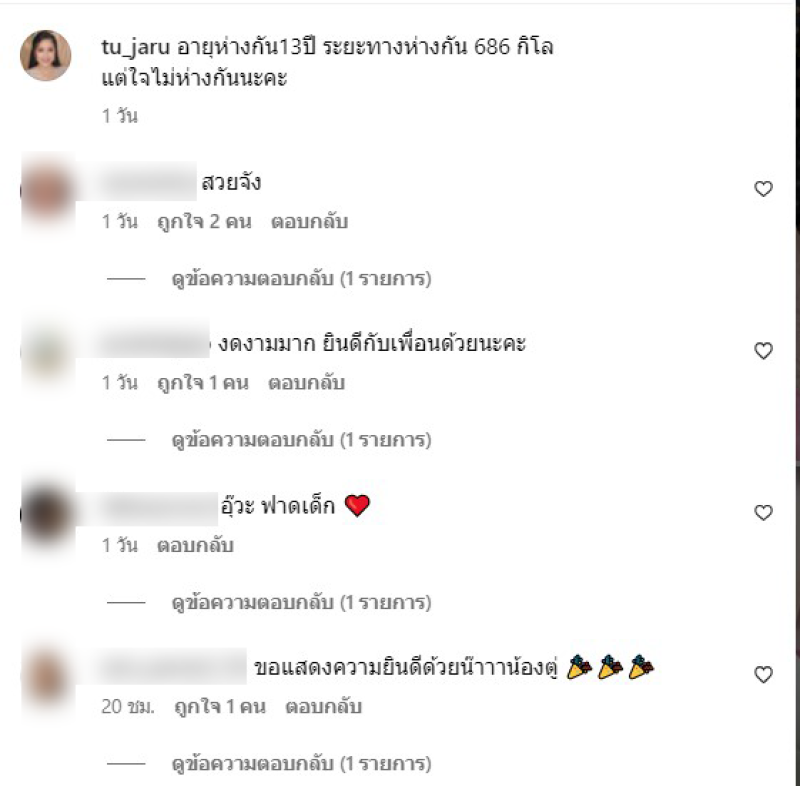View replies under the party popper comment
Viewport: 800px width, 786px height.
pyautogui.click(x=302, y=764)
